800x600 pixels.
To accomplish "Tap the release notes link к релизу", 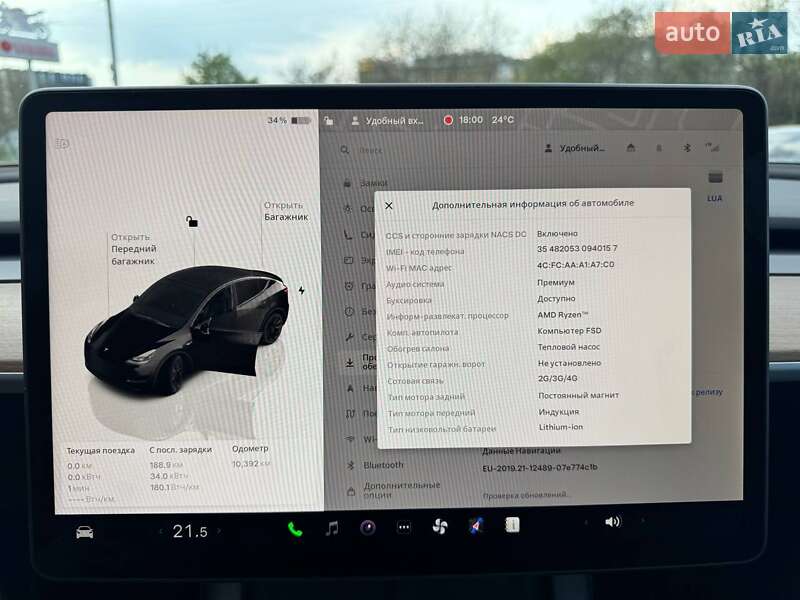I will [709, 392].
